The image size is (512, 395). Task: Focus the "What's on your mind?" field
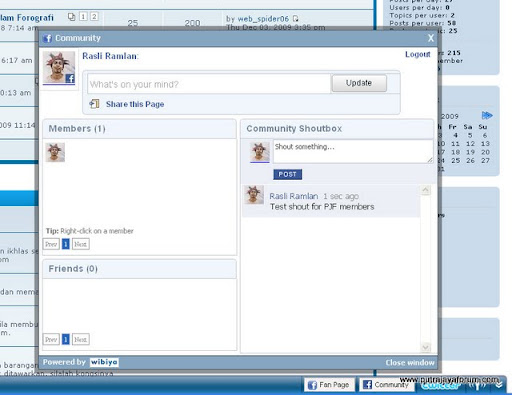(209, 84)
